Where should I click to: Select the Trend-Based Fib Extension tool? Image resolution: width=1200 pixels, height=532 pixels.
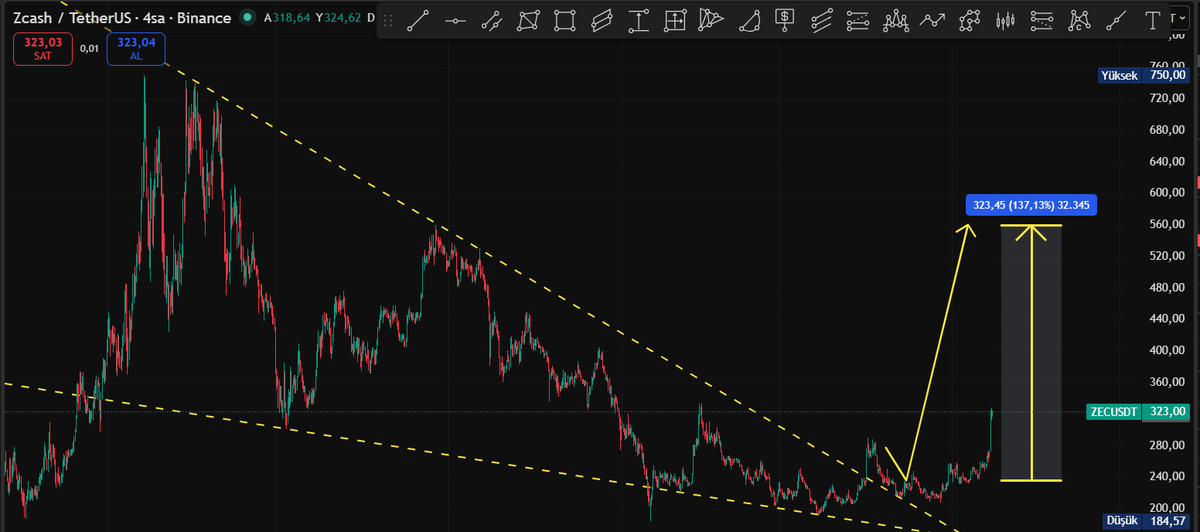(1042, 19)
